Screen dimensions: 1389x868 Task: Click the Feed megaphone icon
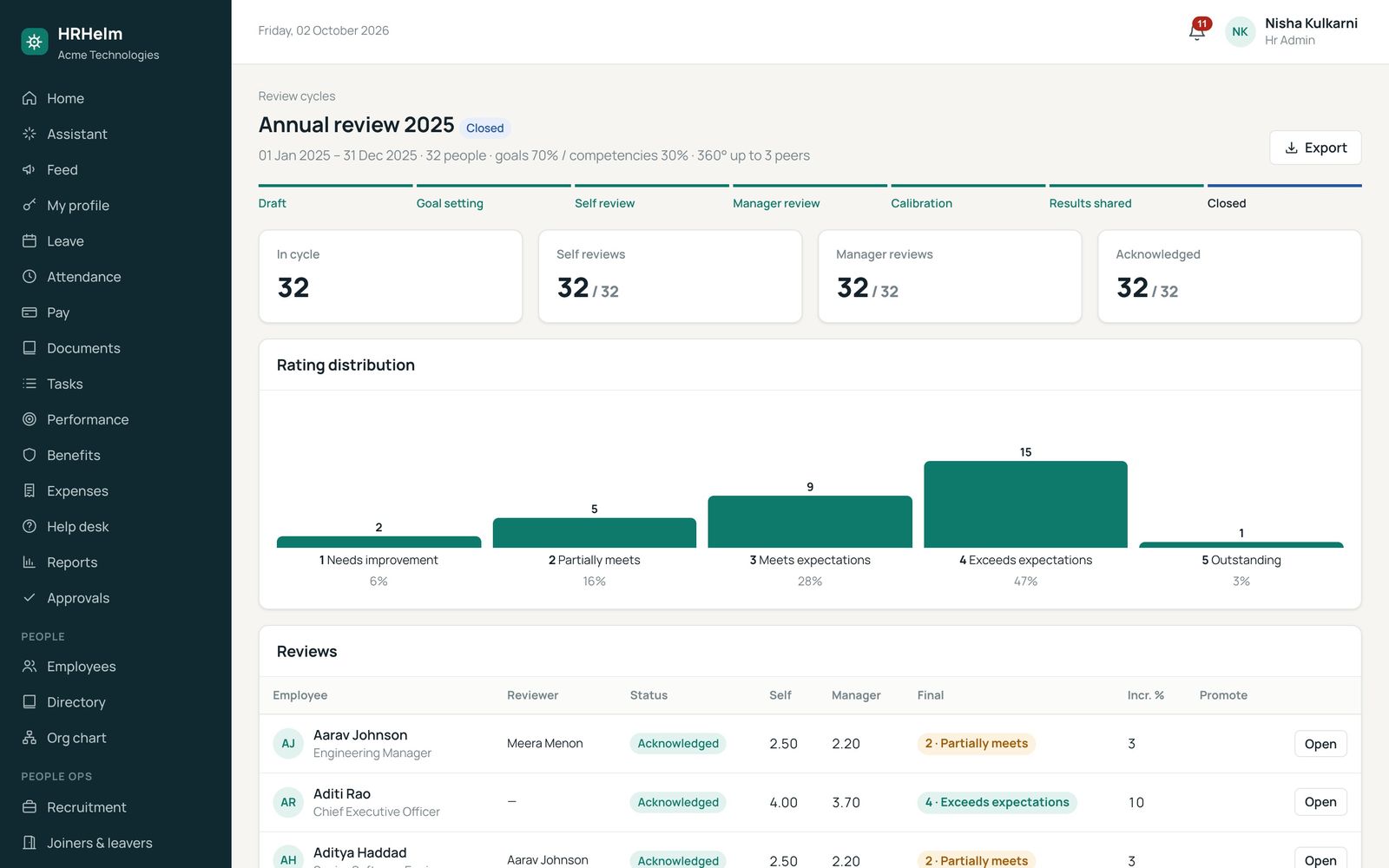tap(30, 169)
